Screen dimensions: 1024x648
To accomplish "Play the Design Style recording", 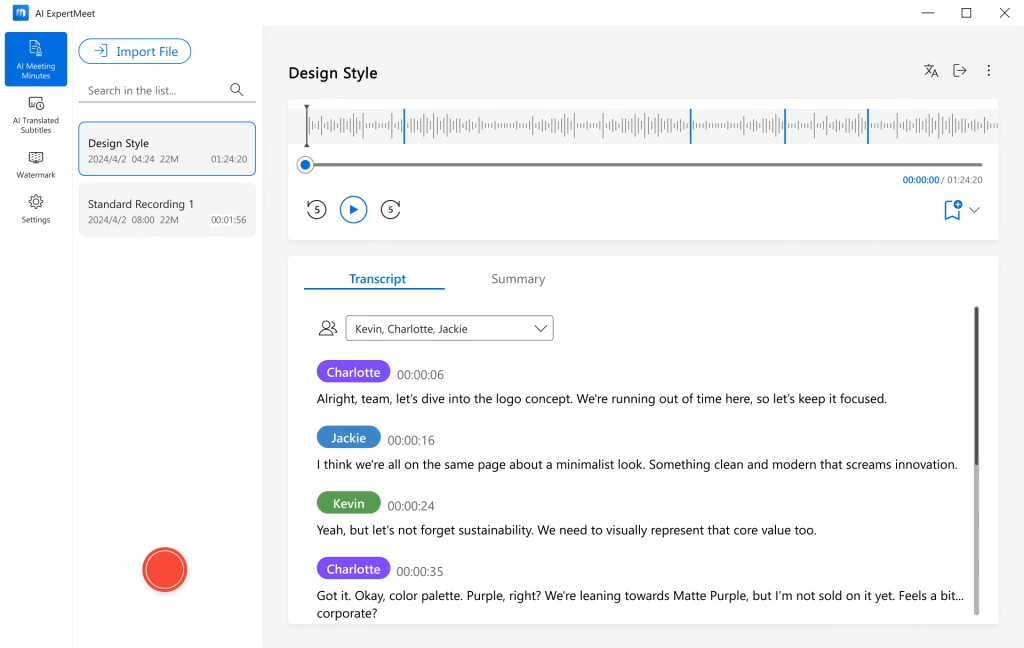I will [x=353, y=209].
